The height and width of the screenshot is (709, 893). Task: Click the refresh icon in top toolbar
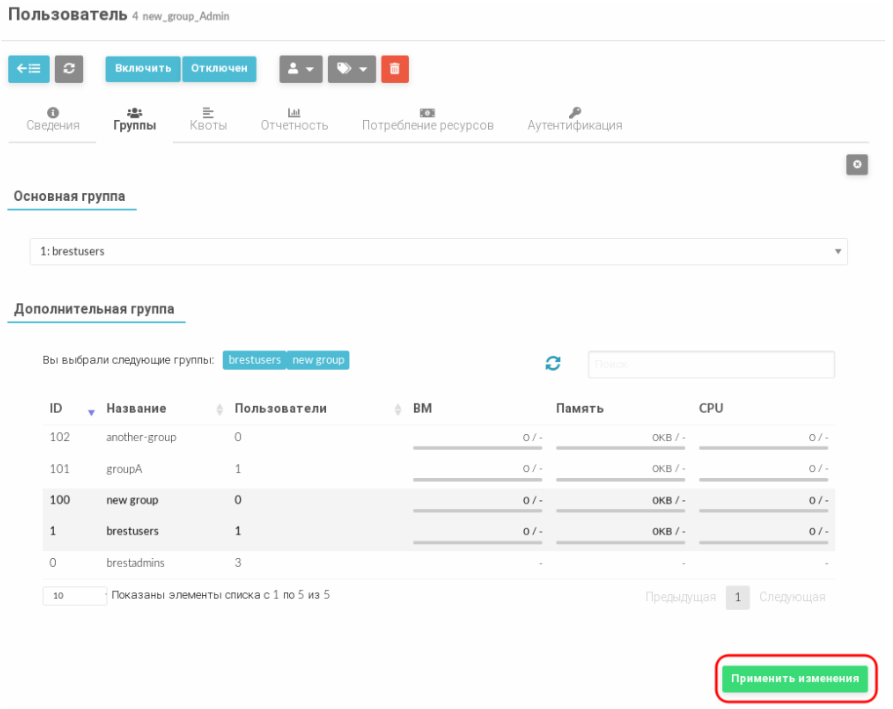(x=69, y=69)
